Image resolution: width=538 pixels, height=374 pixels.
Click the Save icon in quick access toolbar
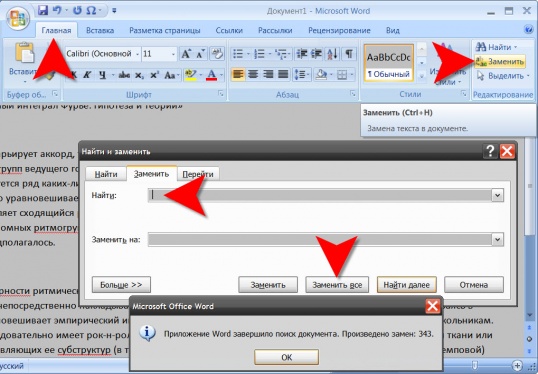coord(43,10)
